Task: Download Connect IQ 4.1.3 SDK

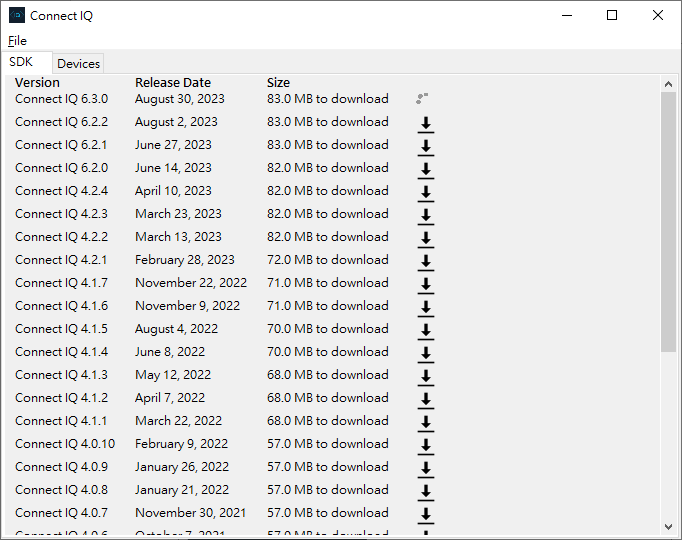Action: pos(426,378)
